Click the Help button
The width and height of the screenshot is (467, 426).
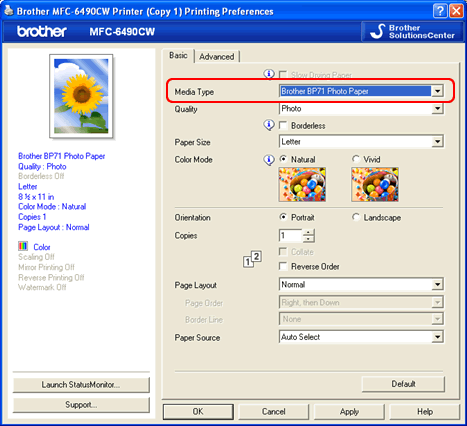(425, 412)
